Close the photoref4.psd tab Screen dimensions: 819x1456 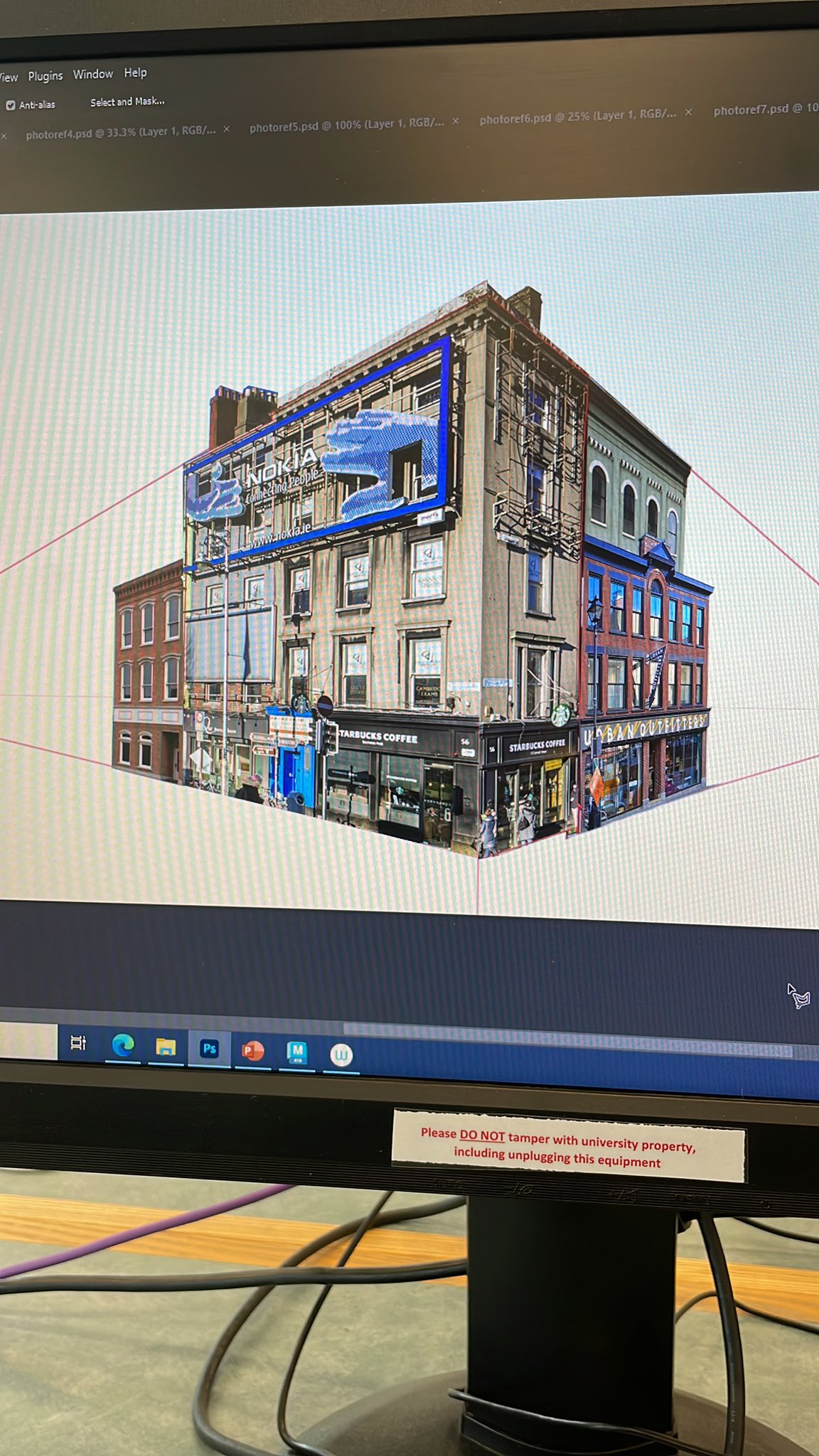click(x=227, y=129)
